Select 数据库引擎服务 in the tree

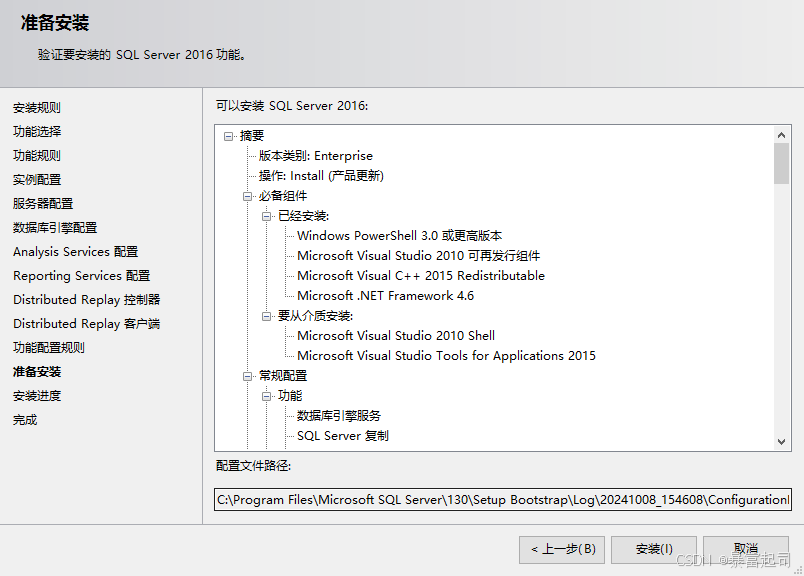(339, 416)
